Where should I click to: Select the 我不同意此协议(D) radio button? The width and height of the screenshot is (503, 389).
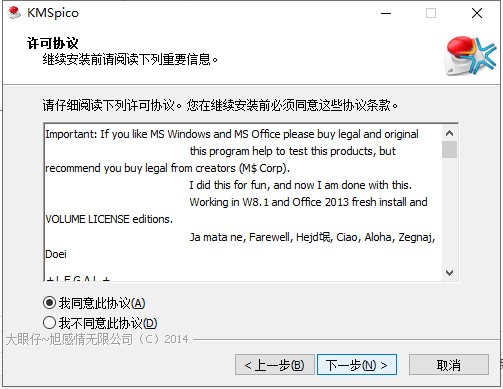(49, 323)
